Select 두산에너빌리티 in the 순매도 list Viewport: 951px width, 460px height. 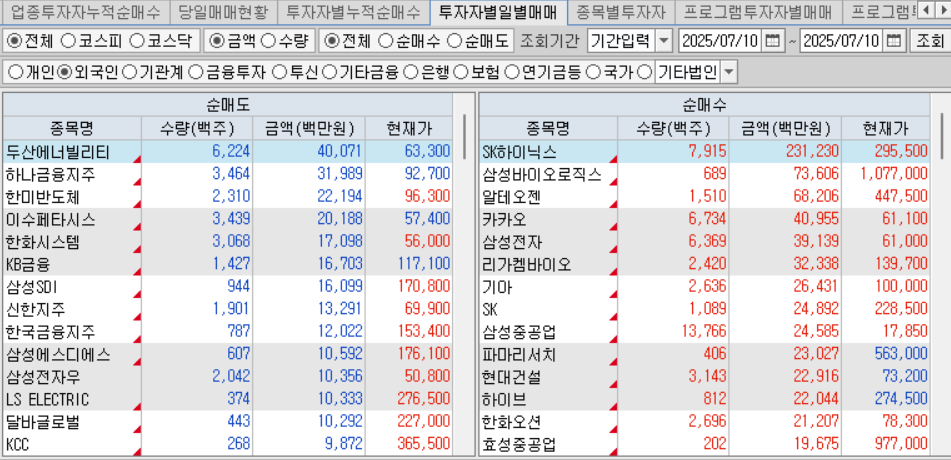(x=227, y=151)
